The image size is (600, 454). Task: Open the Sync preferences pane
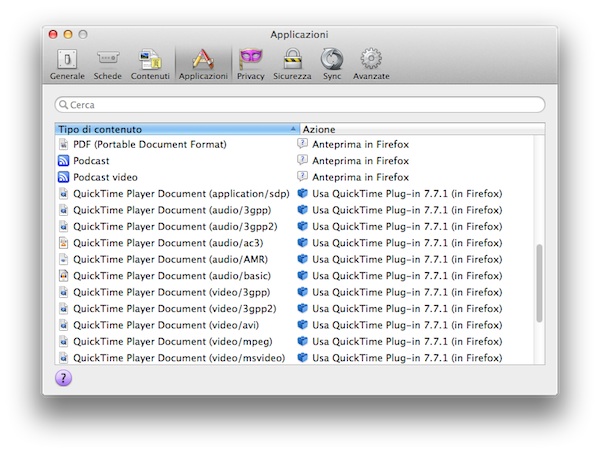click(332, 64)
